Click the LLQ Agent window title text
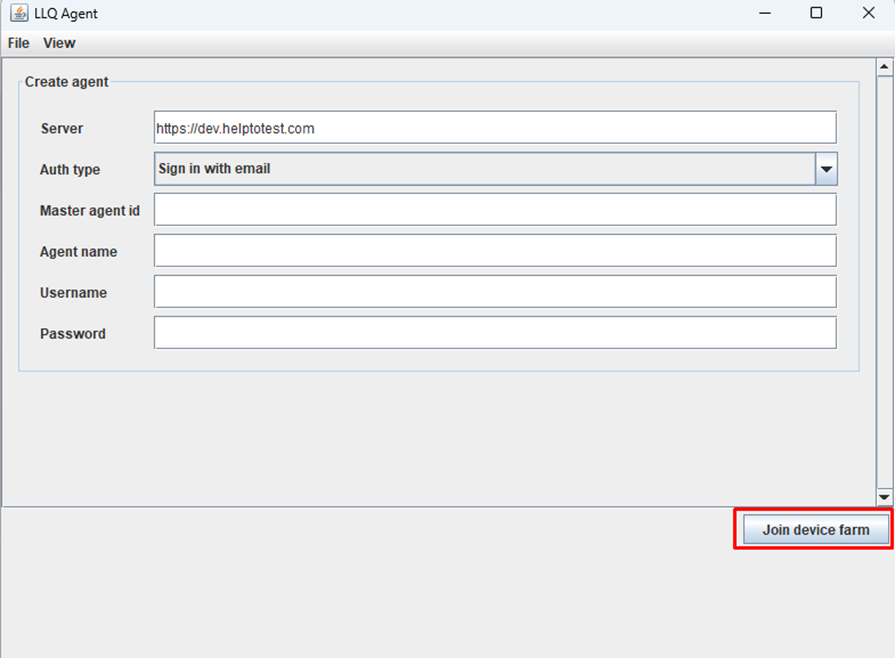895x658 pixels. (x=66, y=14)
